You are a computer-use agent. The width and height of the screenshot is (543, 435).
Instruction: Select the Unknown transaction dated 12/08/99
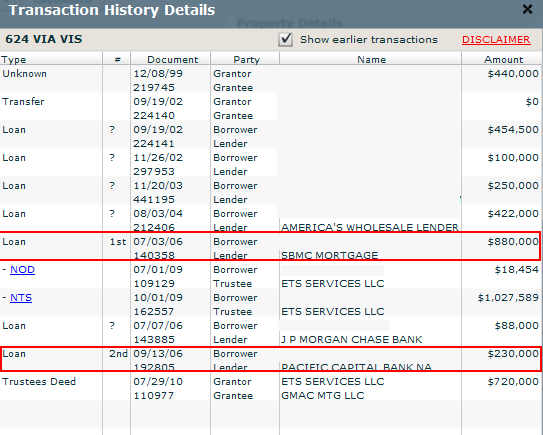(x=271, y=80)
